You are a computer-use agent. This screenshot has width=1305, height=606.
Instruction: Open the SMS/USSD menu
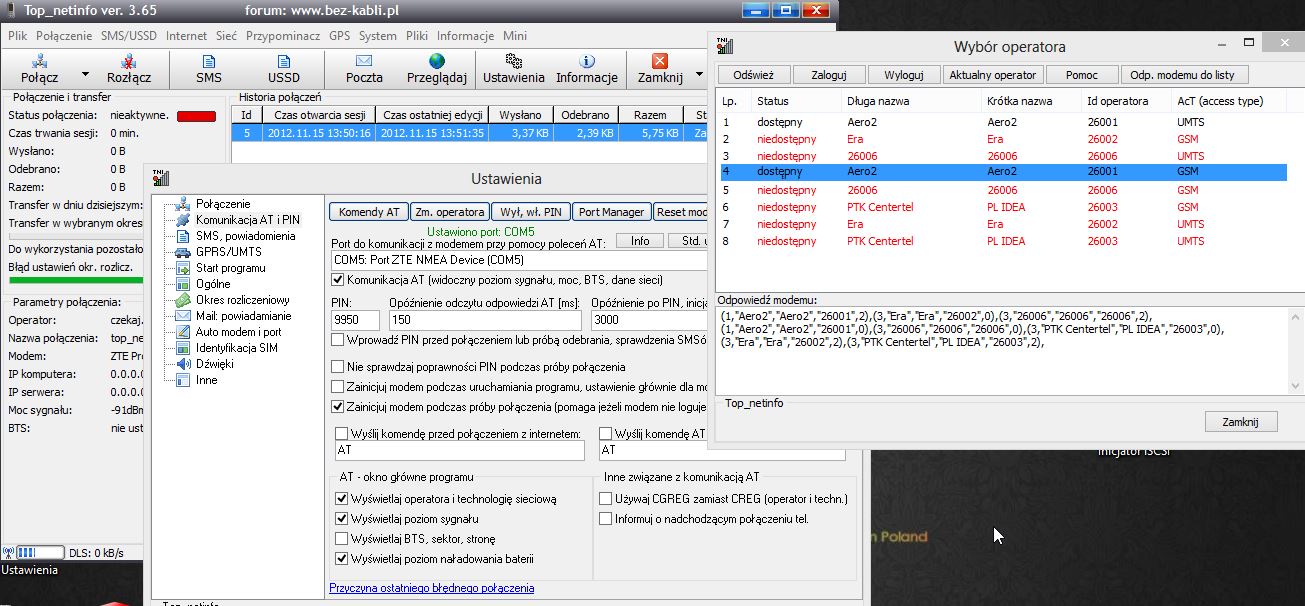(129, 35)
